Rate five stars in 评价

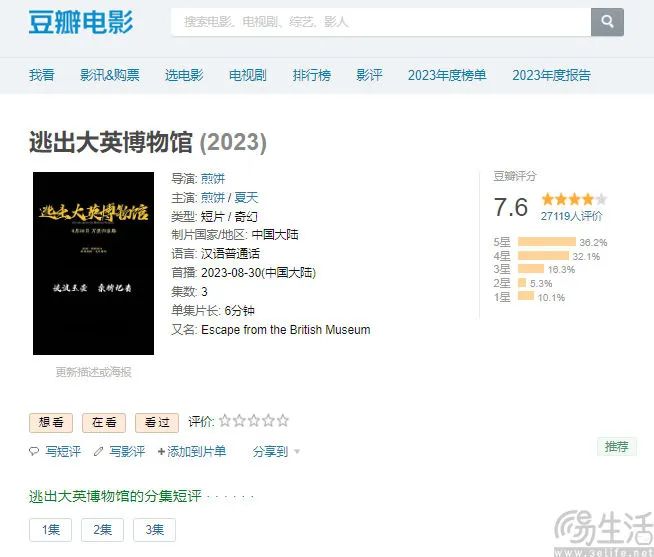283,421
